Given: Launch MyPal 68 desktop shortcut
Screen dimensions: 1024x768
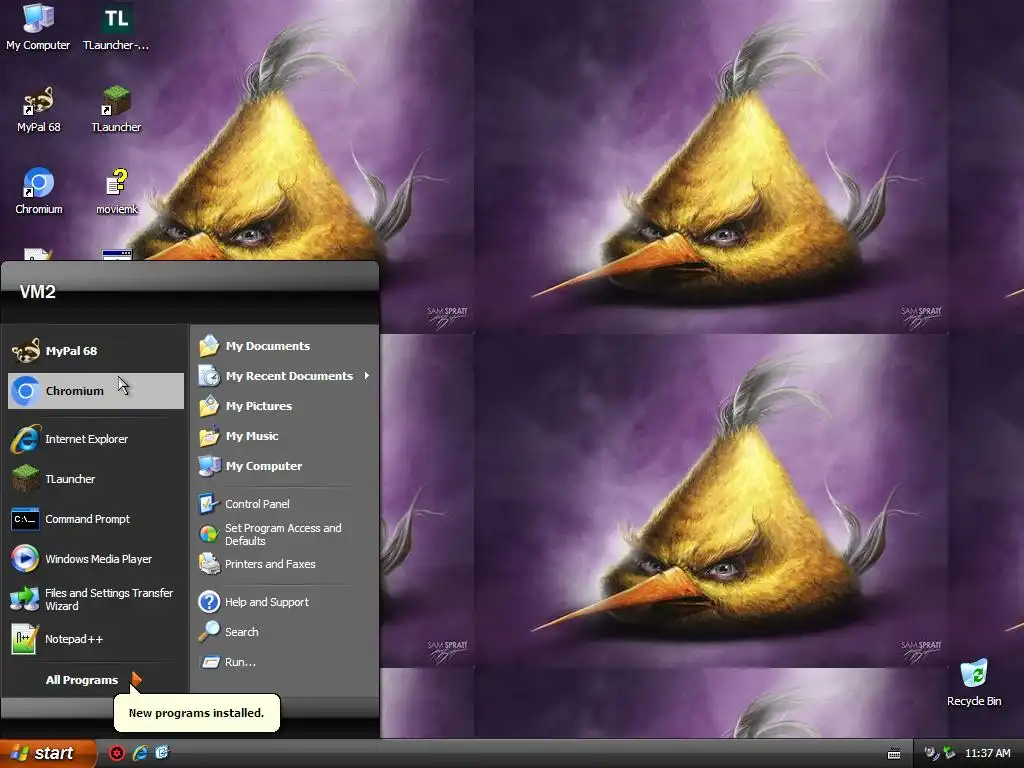Looking at the screenshot, I should pyautogui.click(x=39, y=109).
